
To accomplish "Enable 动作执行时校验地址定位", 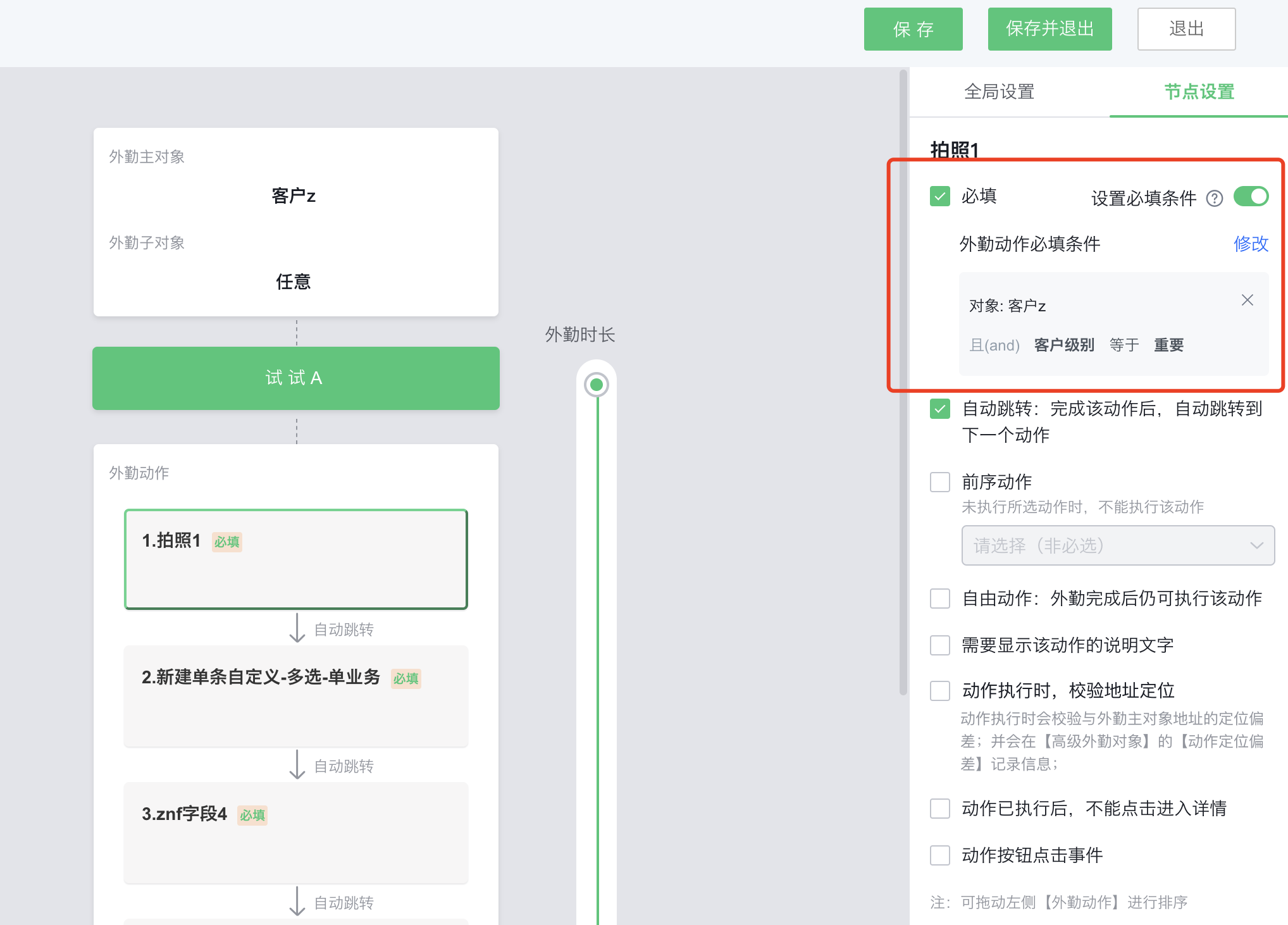I will point(939,690).
